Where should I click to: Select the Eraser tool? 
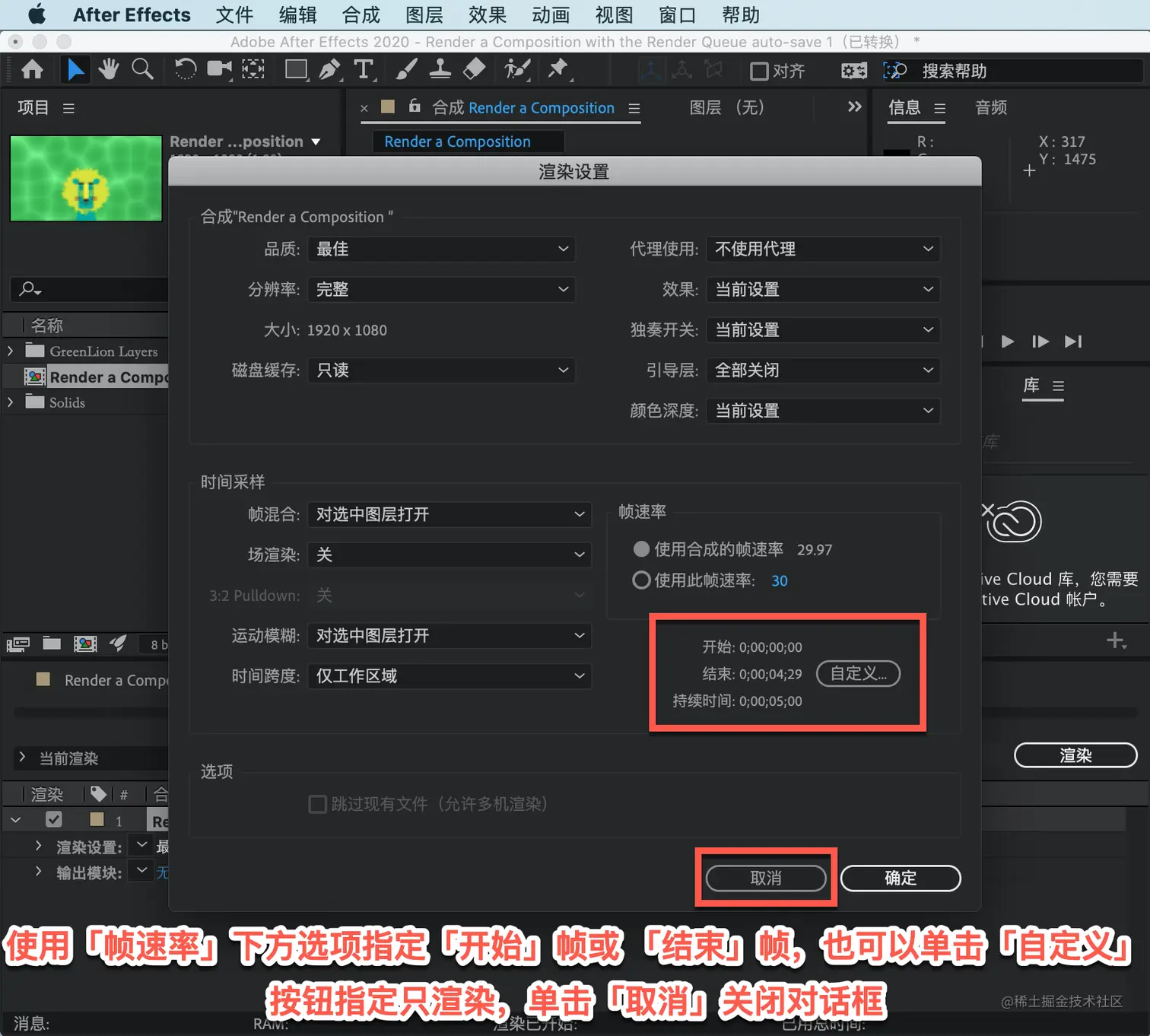click(474, 70)
